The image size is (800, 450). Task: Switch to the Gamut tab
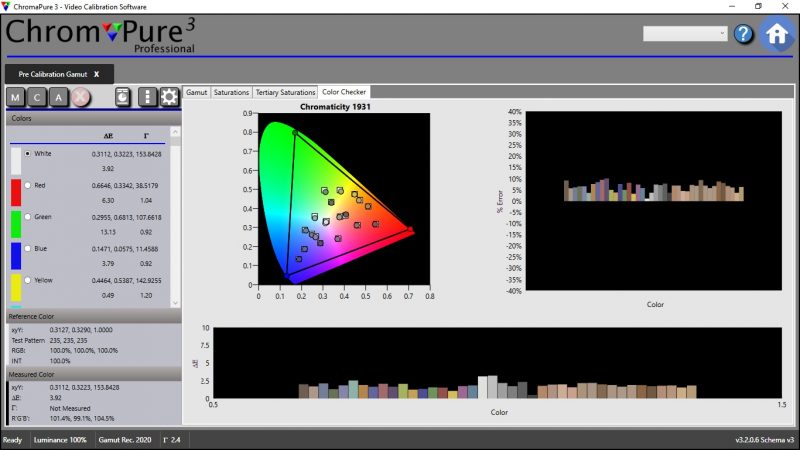click(x=196, y=92)
